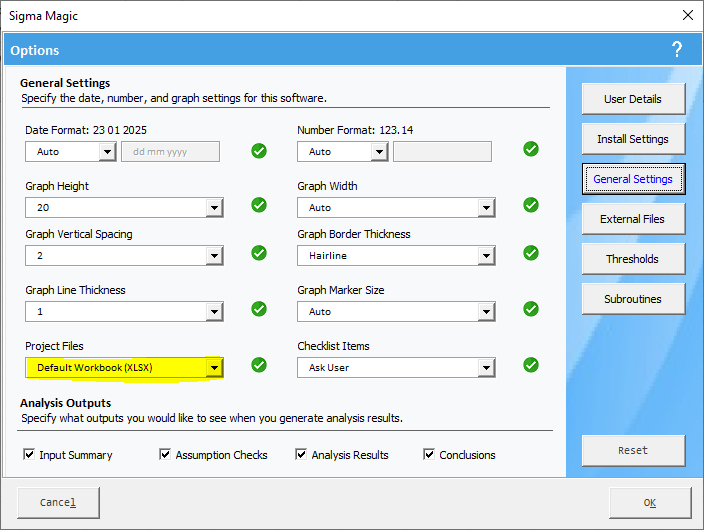704x530 pixels.
Task: Expand the Project Files dropdown
Action: tap(213, 368)
